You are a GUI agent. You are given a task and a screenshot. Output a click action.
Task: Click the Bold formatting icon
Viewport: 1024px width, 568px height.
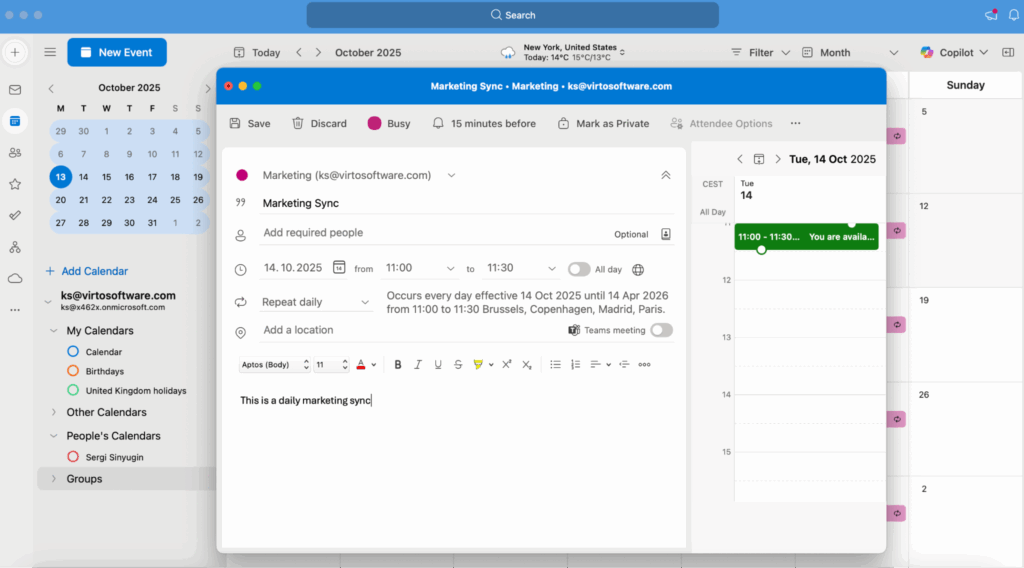398,364
